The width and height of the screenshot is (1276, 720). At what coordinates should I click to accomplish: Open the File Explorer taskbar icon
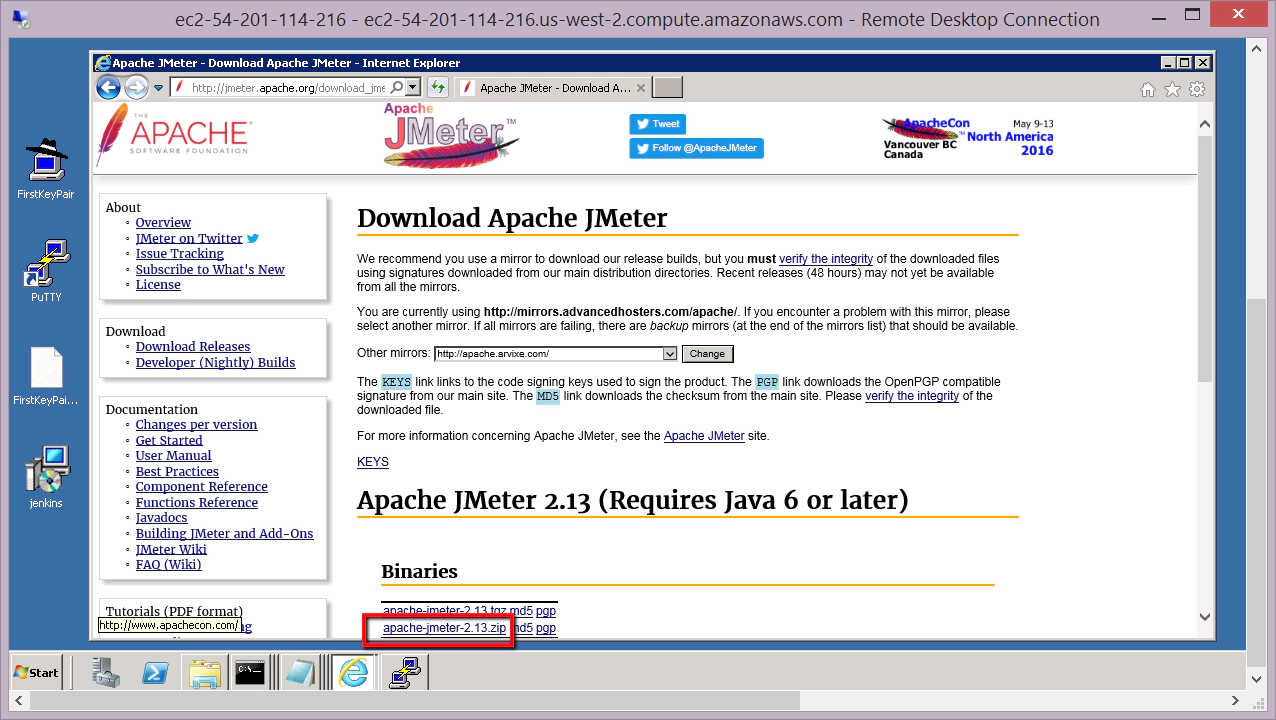point(203,673)
